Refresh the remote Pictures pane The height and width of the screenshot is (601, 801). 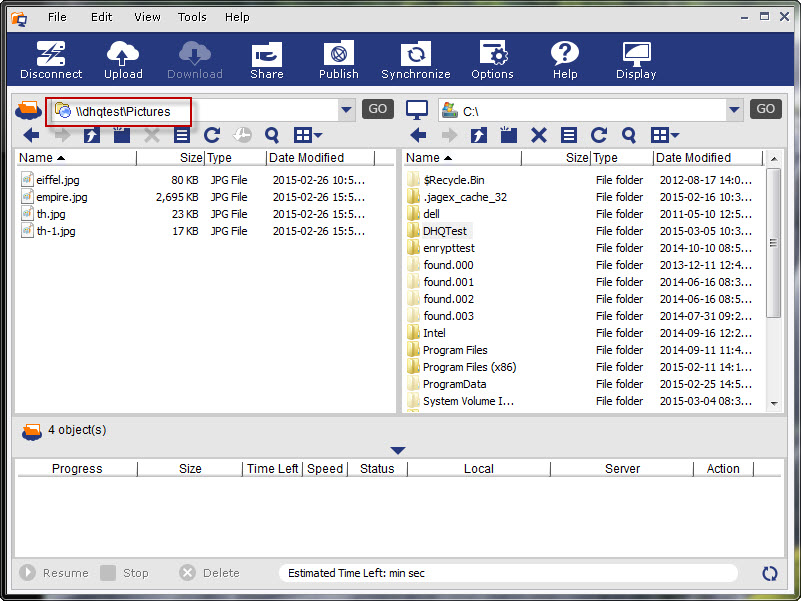point(212,135)
